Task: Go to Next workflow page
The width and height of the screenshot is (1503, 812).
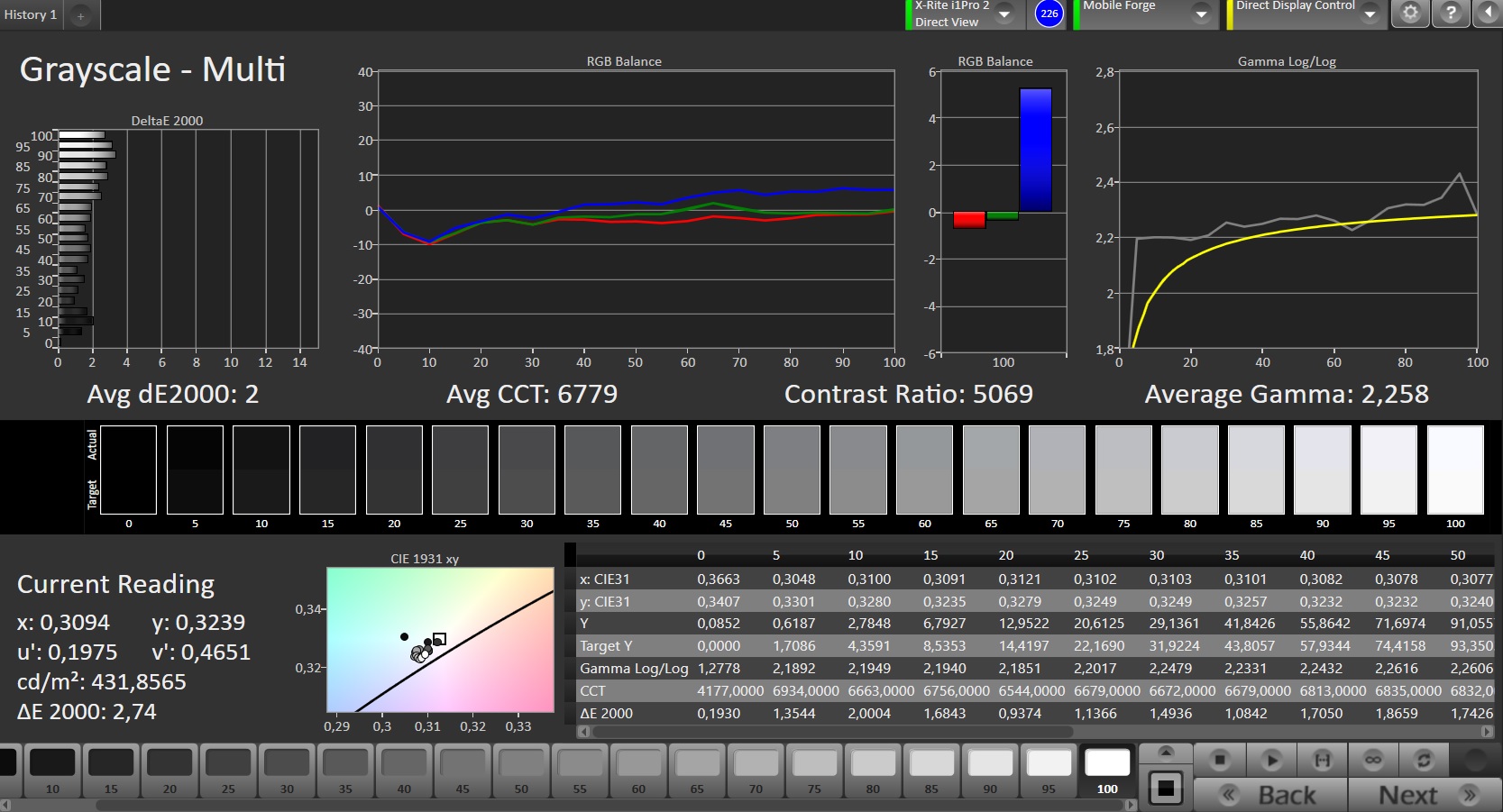Action: (1424, 795)
